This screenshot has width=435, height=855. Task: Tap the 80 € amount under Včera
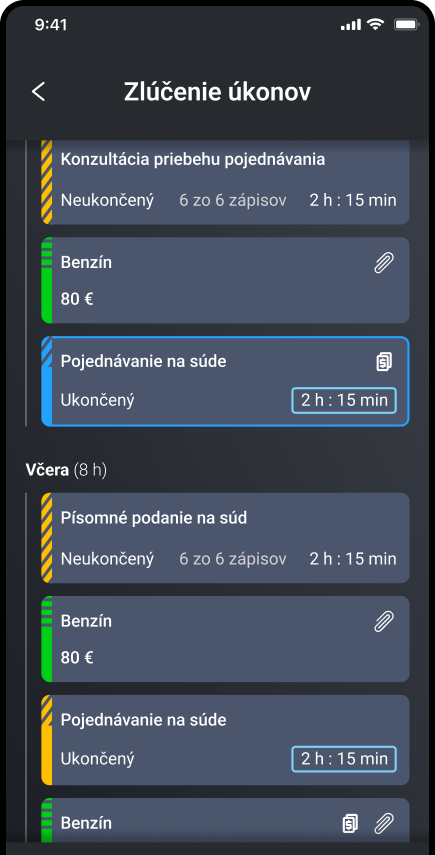point(77,658)
